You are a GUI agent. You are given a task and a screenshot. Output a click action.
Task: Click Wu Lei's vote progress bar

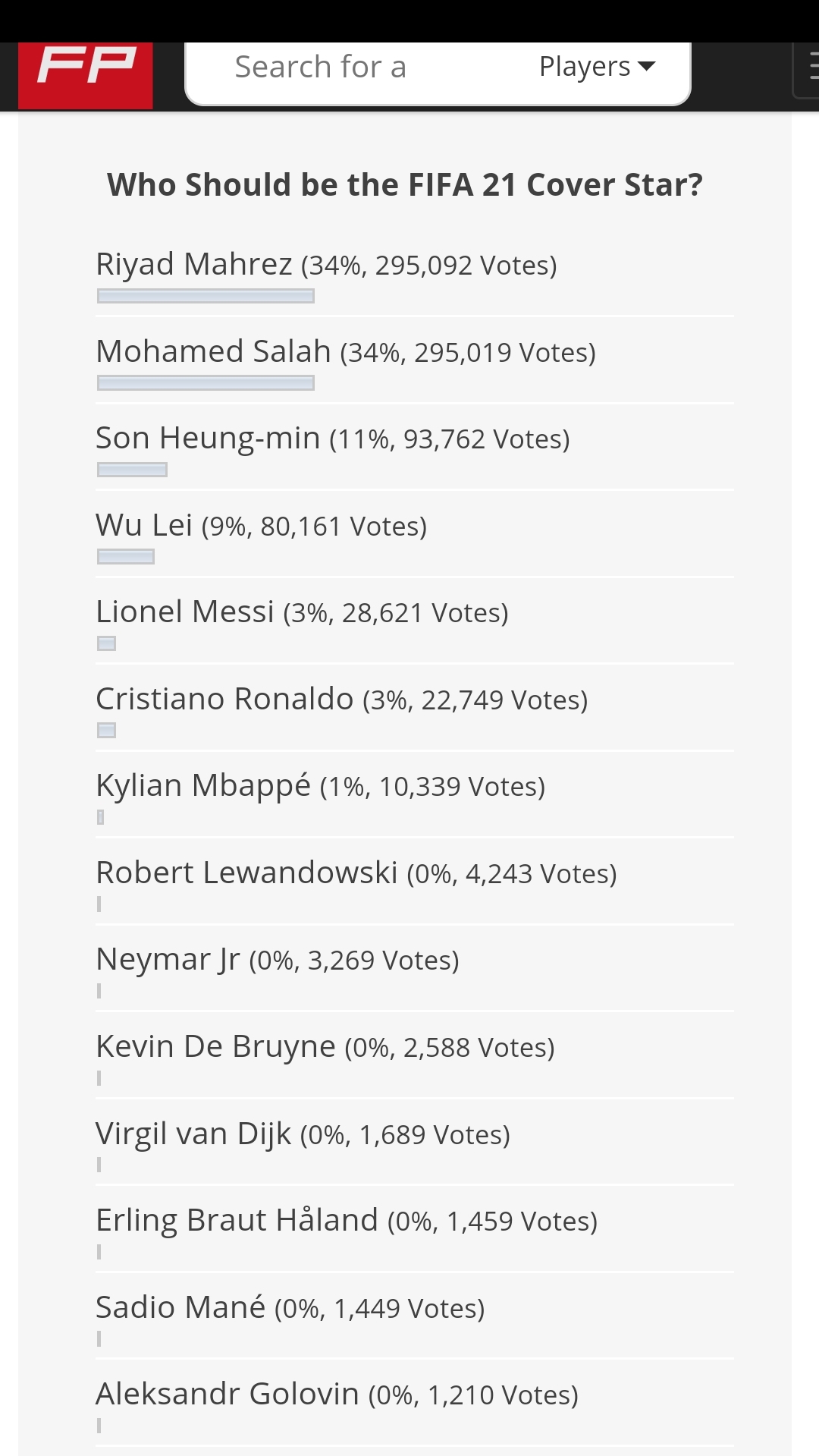126,557
